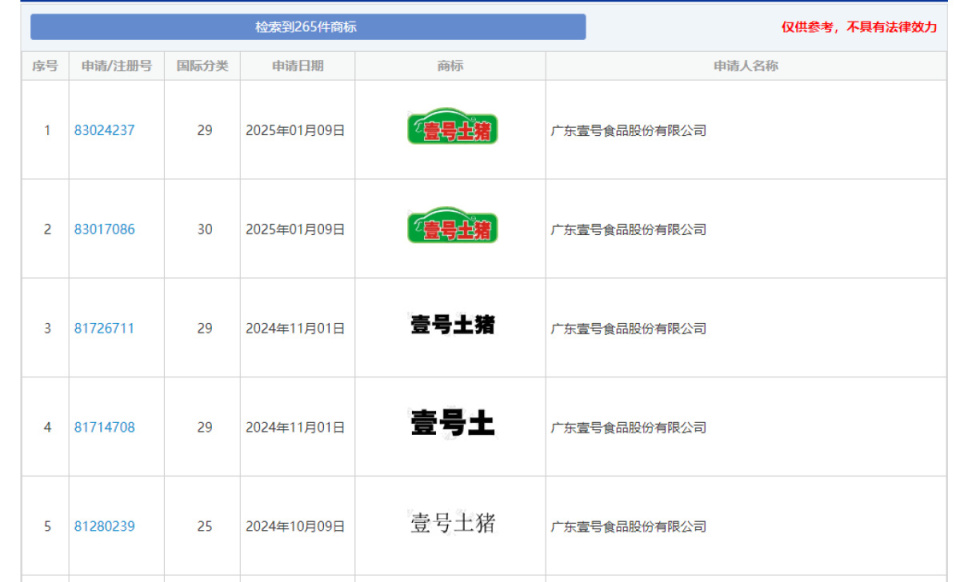Click class 29 in row 1
Screen dimensions: 960x582
(x=204, y=130)
